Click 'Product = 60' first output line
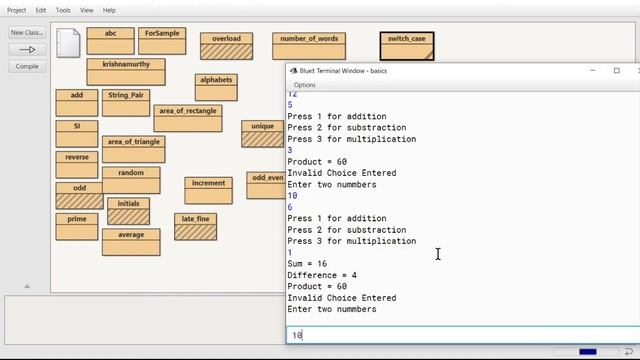Viewport: 640px width, 360px height. click(x=317, y=162)
